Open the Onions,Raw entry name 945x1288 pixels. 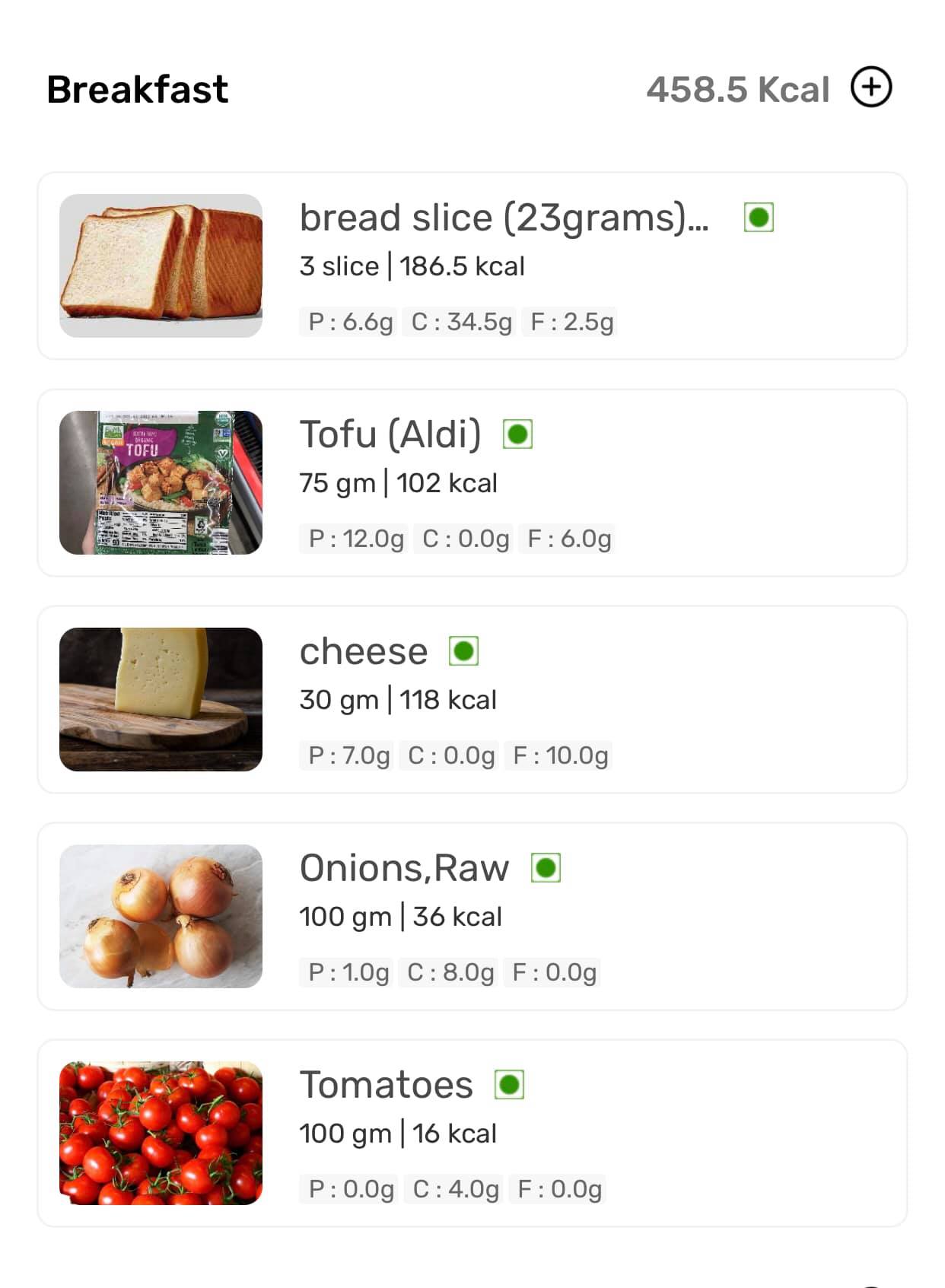(404, 869)
